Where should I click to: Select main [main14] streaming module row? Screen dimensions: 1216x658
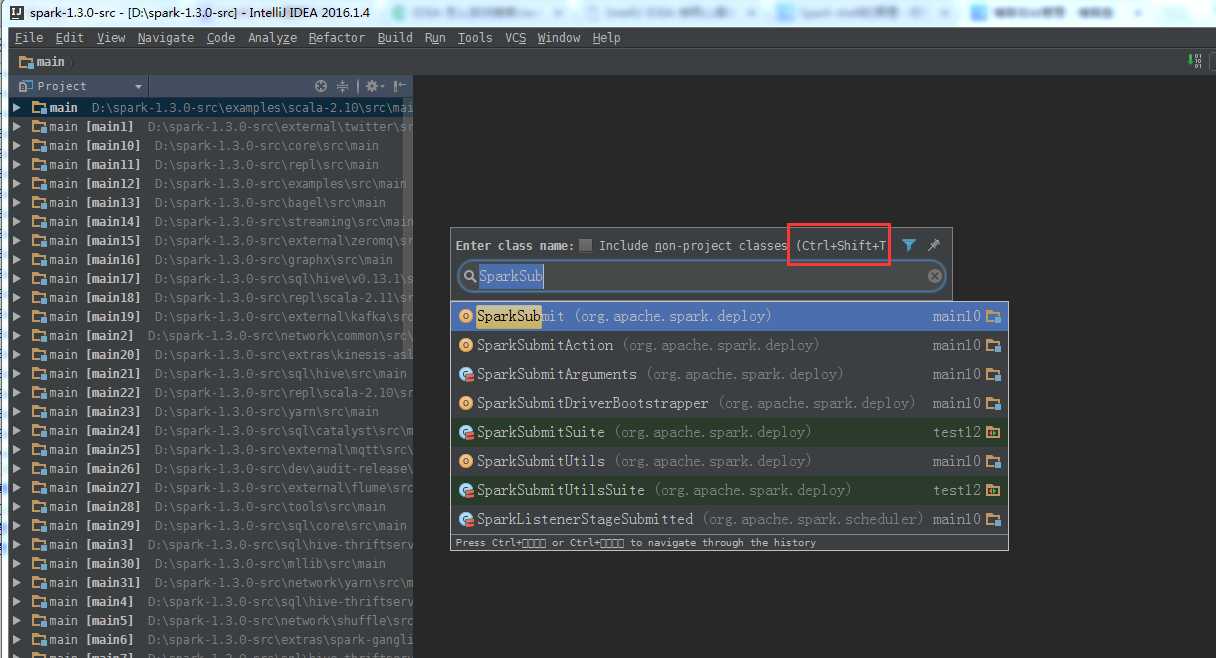[211, 221]
